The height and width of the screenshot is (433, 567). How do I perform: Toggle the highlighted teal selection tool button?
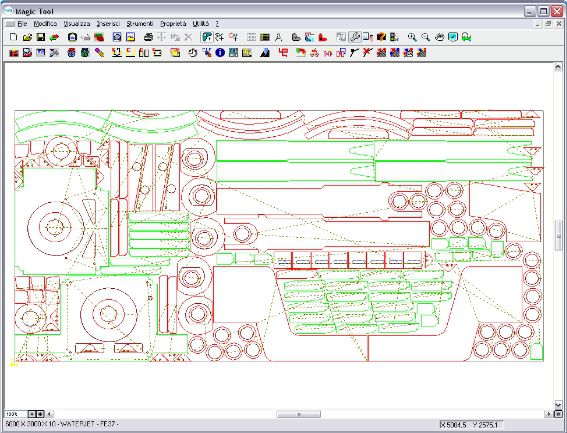206,37
